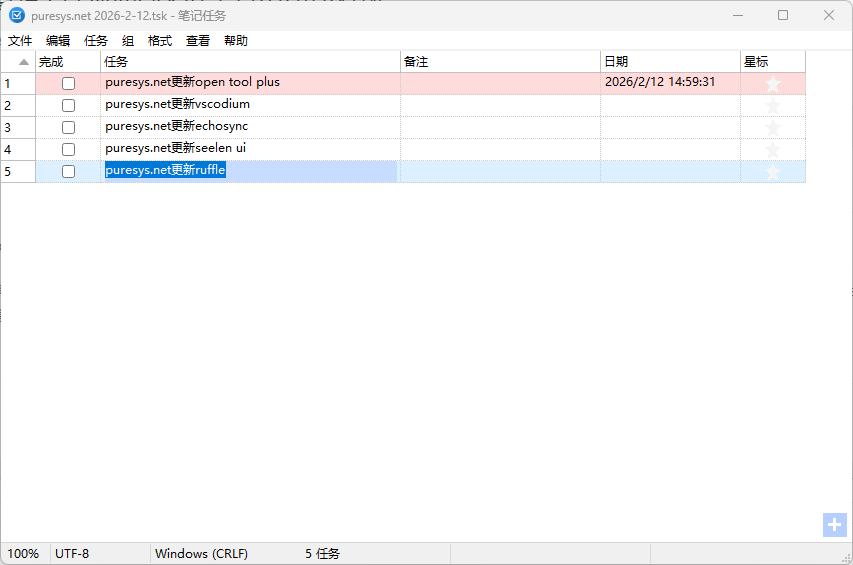Image resolution: width=853 pixels, height=565 pixels.
Task: Toggle completion for seelen ui task
Action: tap(69, 150)
